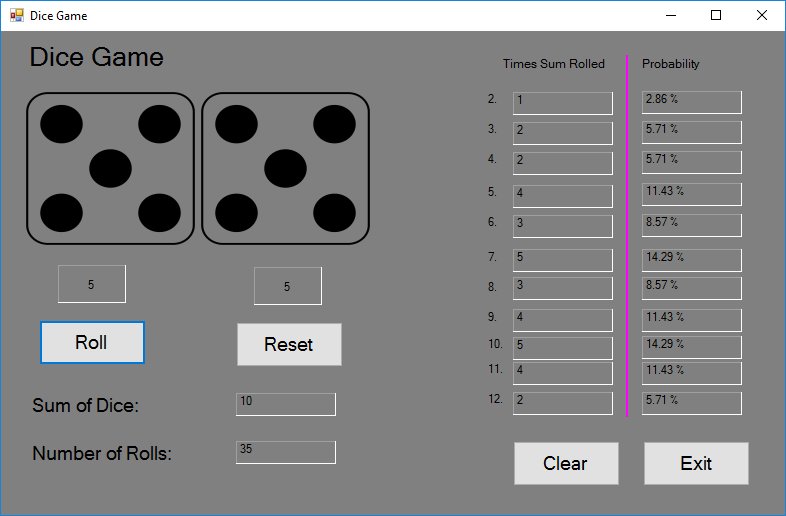Viewport: 786px width, 516px height.
Task: Click the Dice Game app icon in title bar
Action: 16,15
